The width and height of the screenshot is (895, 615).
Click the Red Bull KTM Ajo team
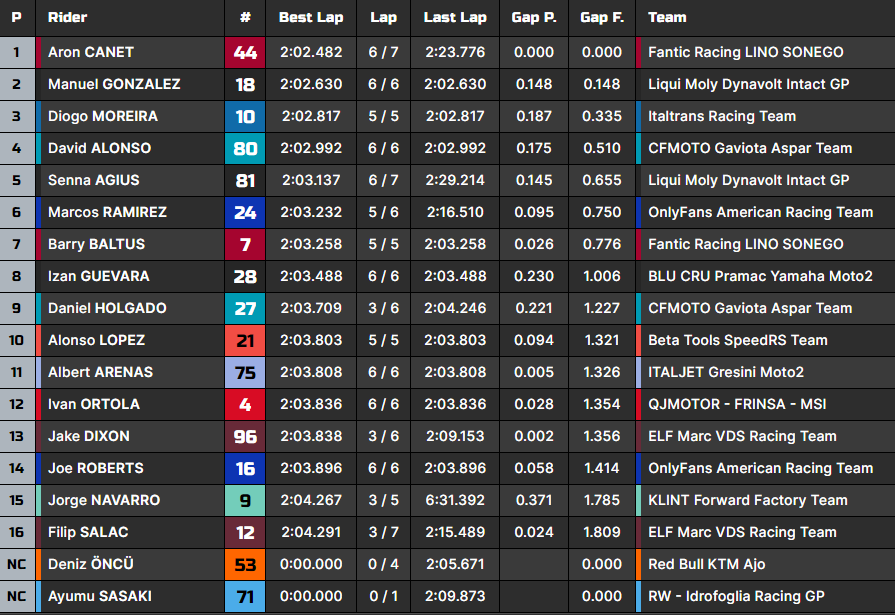tap(707, 564)
